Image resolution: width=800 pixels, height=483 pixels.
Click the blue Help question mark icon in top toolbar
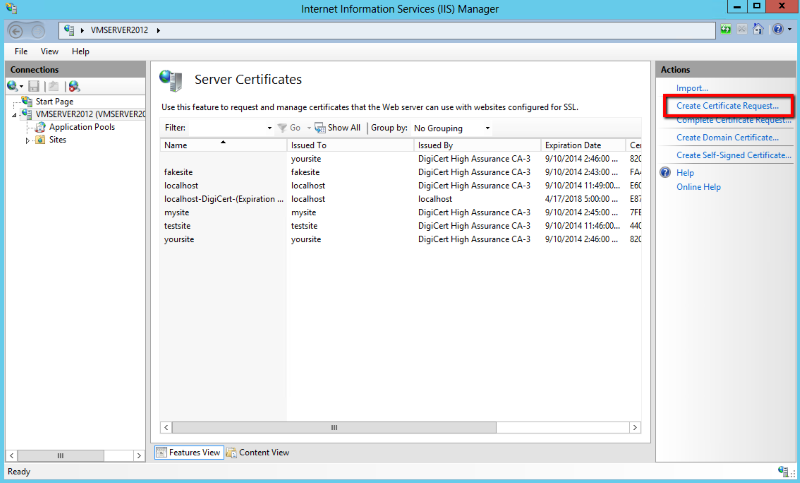(x=776, y=30)
